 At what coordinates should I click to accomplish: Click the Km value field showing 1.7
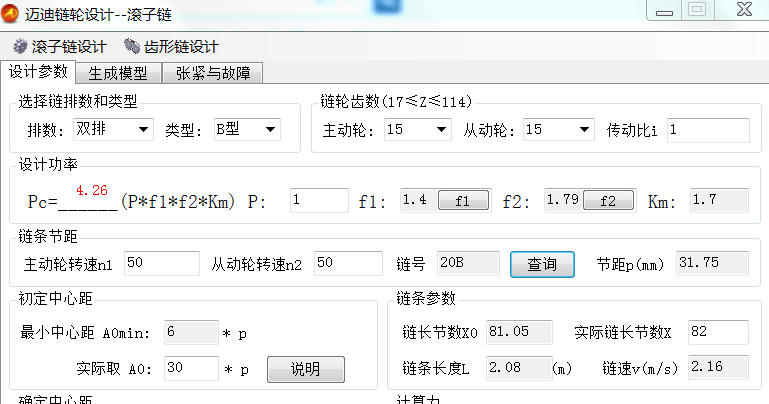pyautogui.click(x=719, y=200)
